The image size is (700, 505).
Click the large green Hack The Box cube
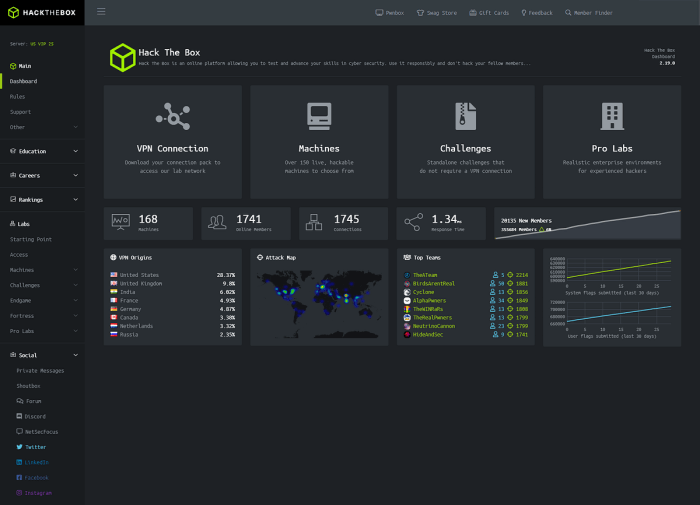click(x=122, y=57)
